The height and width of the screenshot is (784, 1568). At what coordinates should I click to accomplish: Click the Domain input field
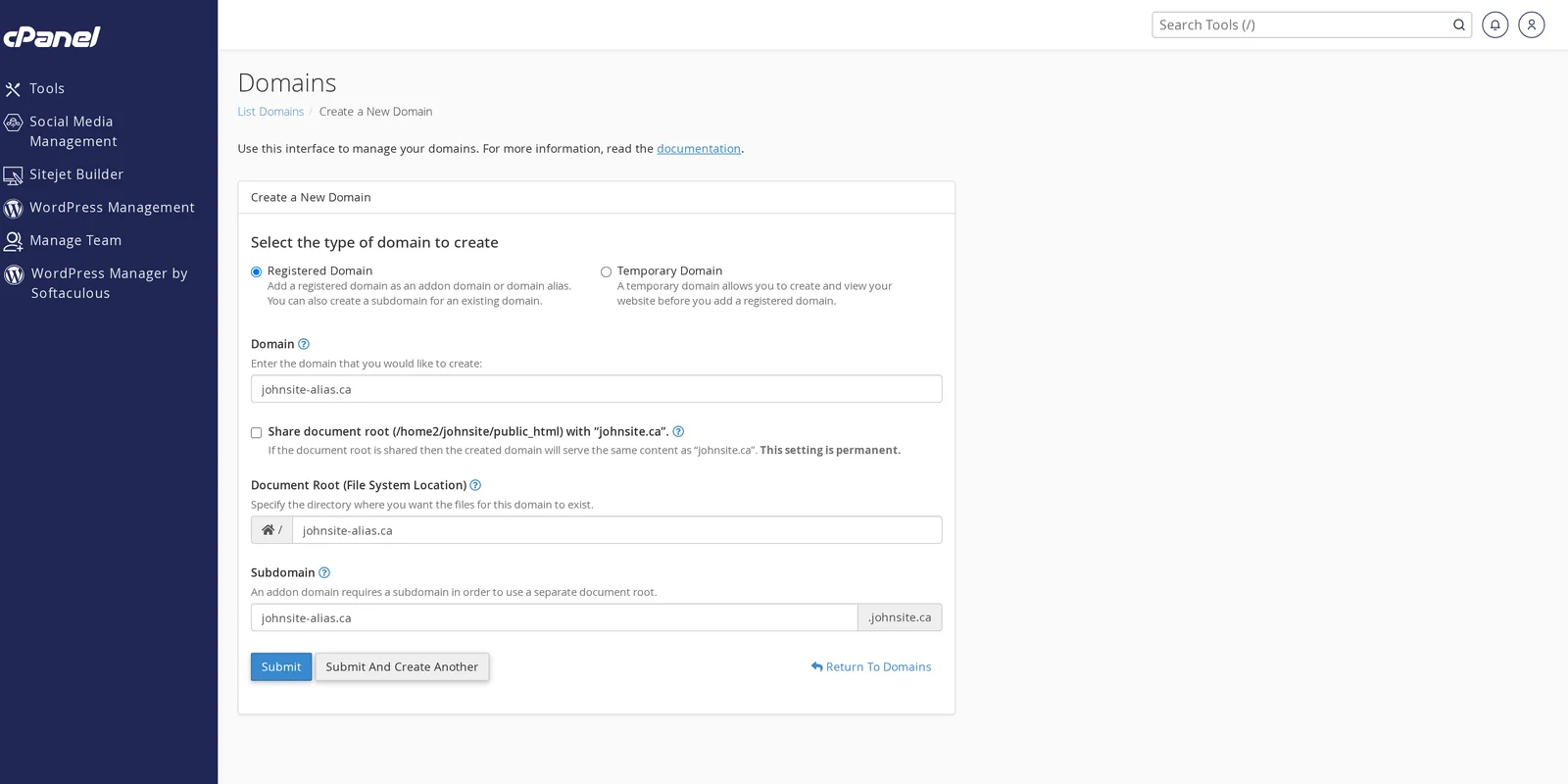coord(596,389)
